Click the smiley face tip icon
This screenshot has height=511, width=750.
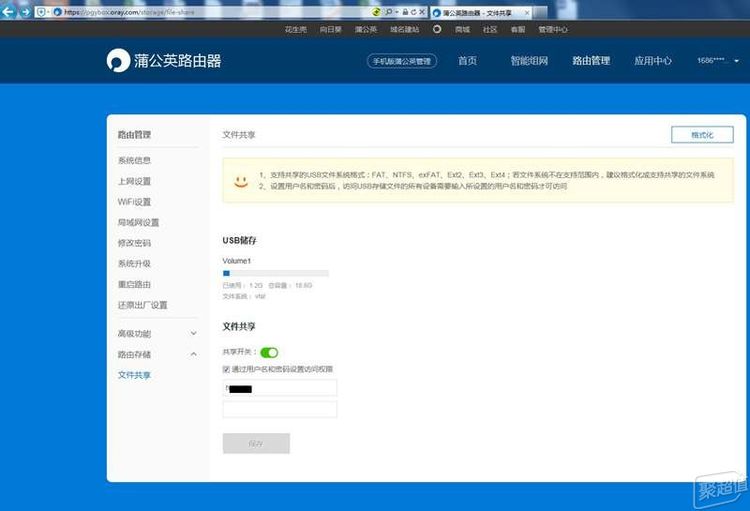(241, 181)
